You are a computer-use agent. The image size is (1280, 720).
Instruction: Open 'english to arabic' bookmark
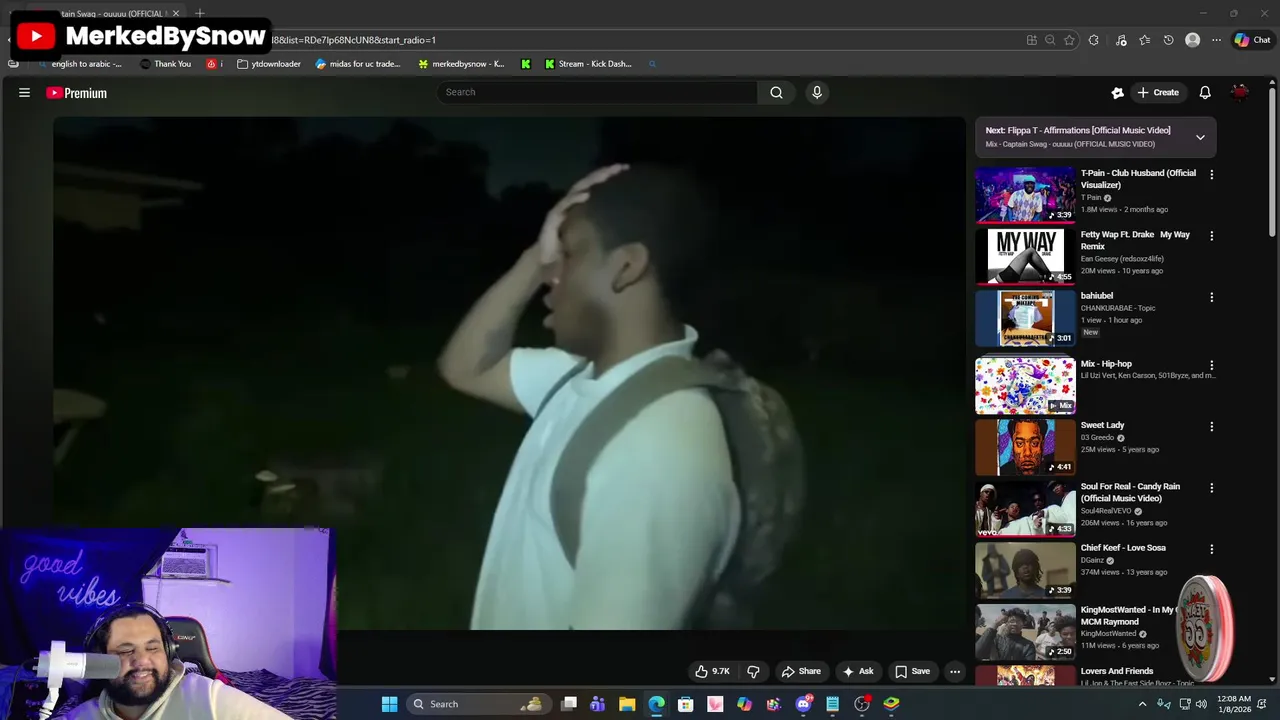(82, 64)
